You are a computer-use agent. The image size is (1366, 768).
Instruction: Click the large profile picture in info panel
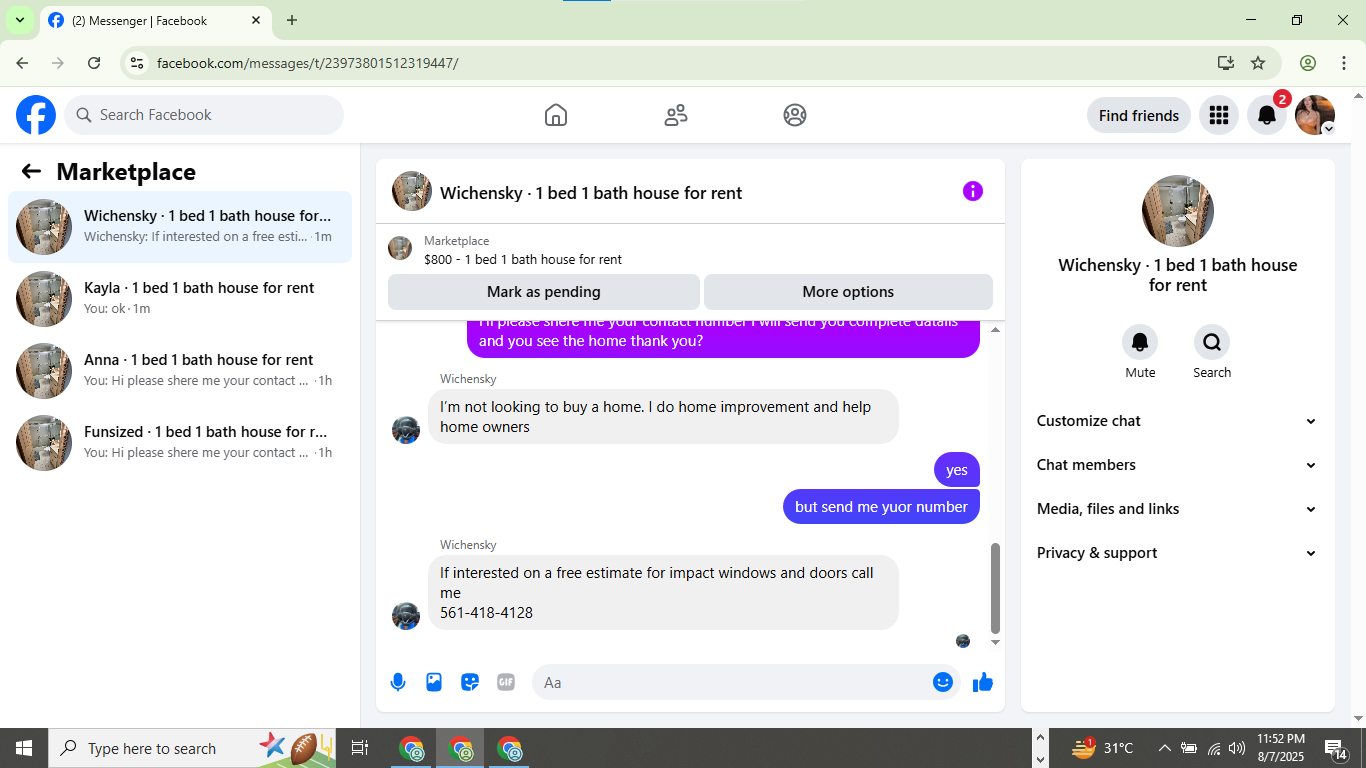tap(1178, 211)
